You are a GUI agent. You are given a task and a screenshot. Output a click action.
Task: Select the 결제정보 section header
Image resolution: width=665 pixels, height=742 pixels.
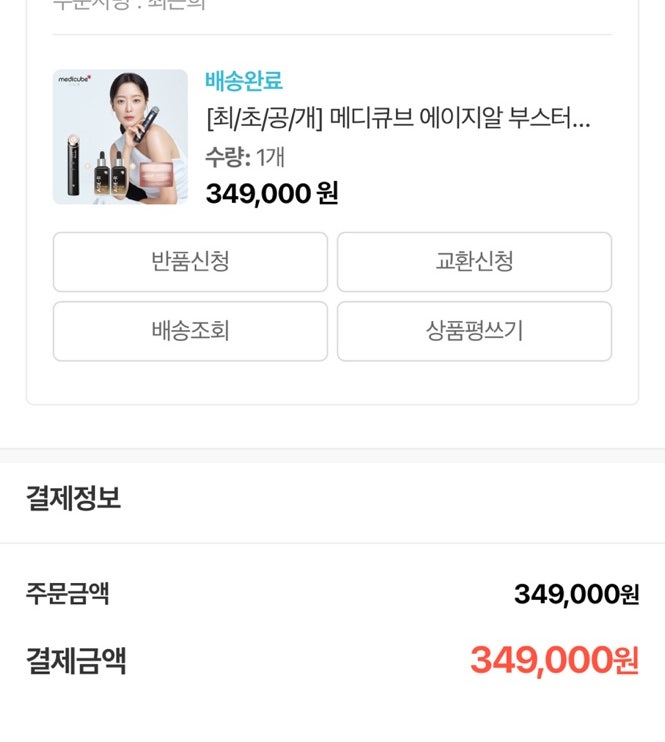point(74,498)
